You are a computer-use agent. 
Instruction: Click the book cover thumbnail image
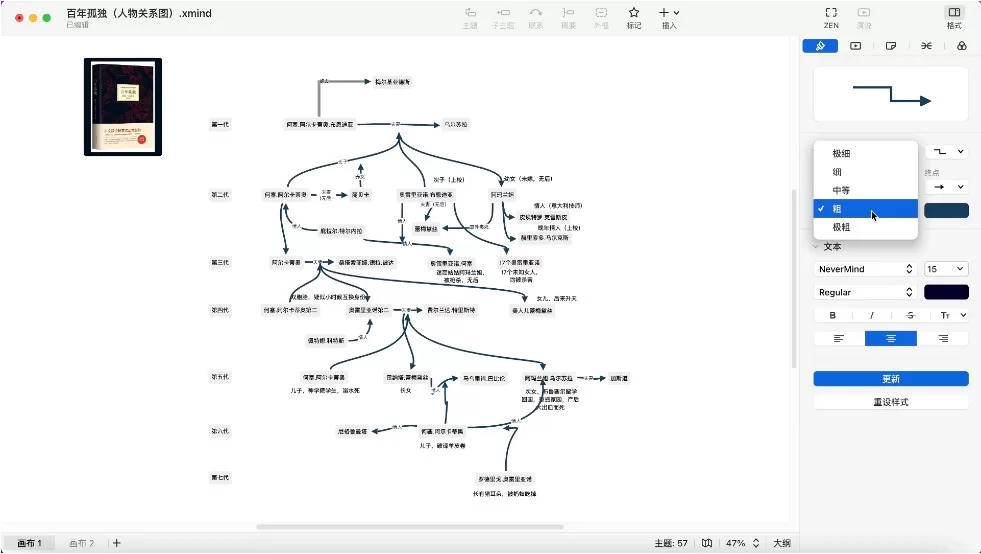pos(123,107)
